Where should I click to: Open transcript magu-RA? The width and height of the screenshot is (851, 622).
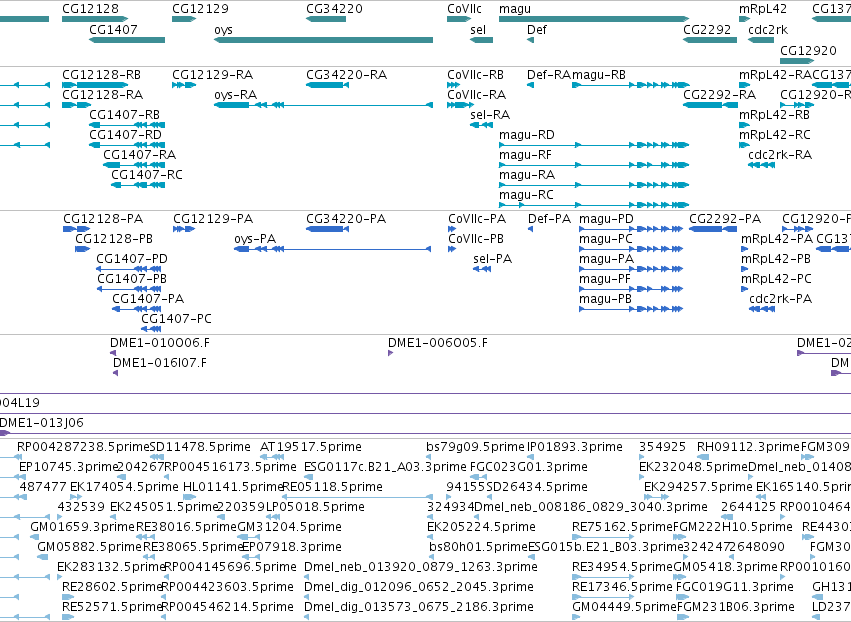(527, 175)
